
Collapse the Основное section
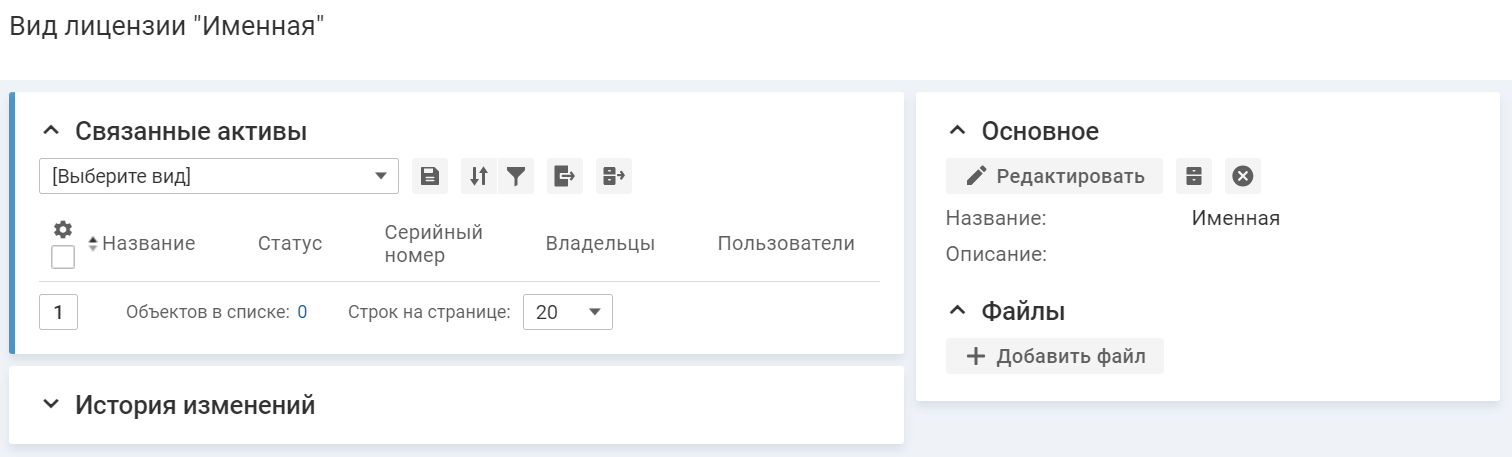957,131
